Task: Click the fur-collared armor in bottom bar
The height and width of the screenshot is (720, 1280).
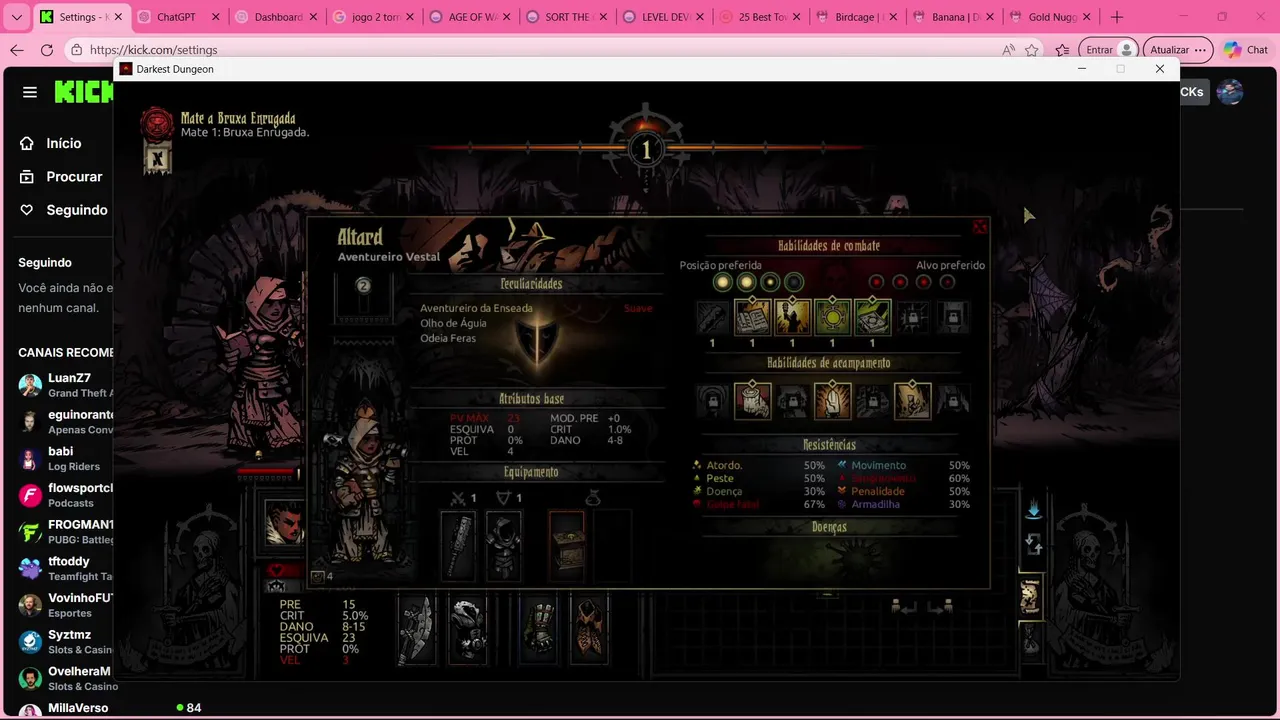Action: point(466,630)
